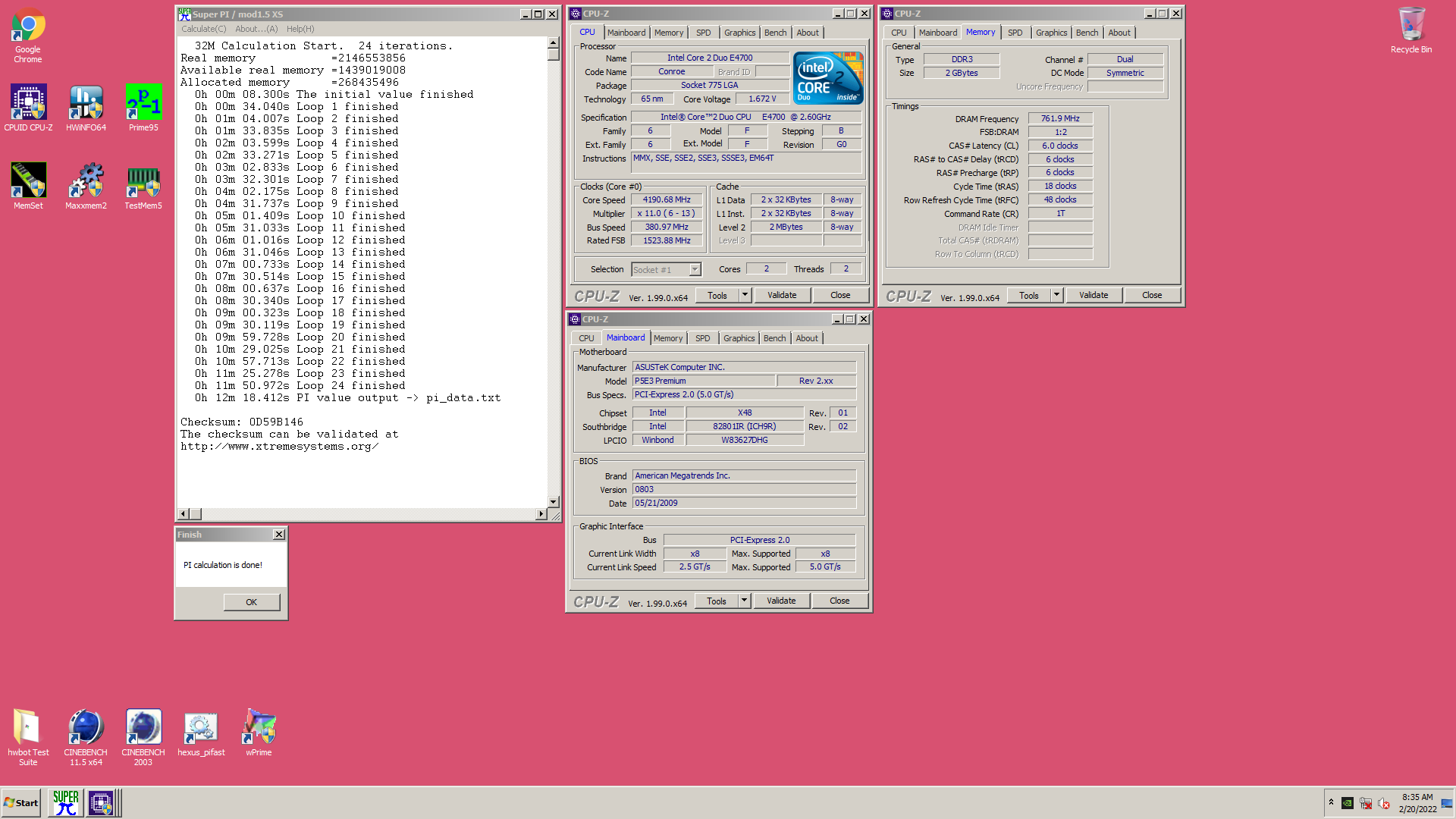This screenshot has height=819, width=1456.
Task: Launch Prime95 desktop shortcut
Action: click(143, 108)
